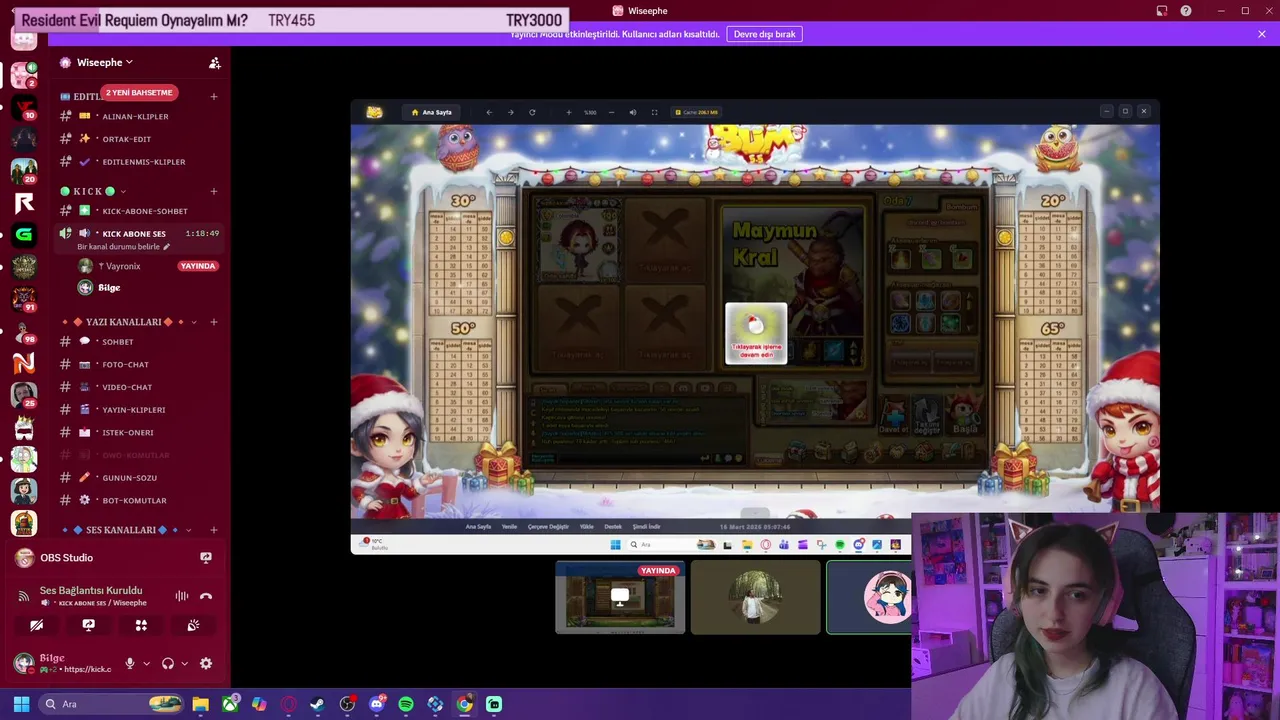Open Steam from the taskbar
This screenshot has height=720, width=1280.
click(318, 704)
